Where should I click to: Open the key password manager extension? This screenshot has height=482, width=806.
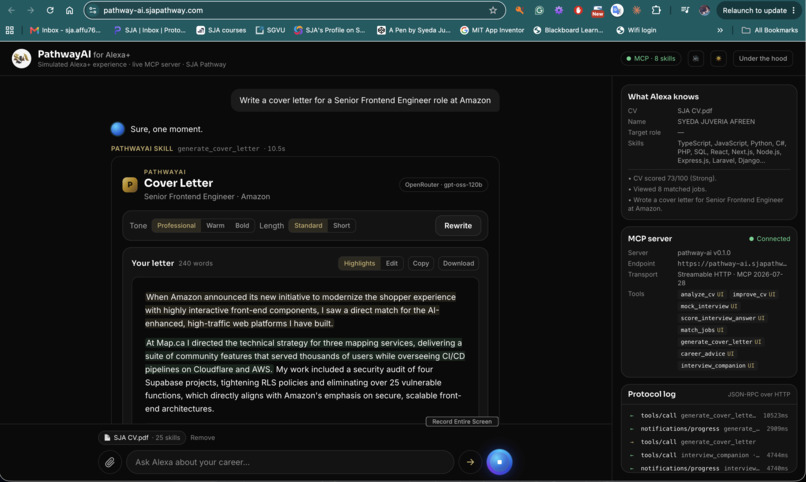519,10
